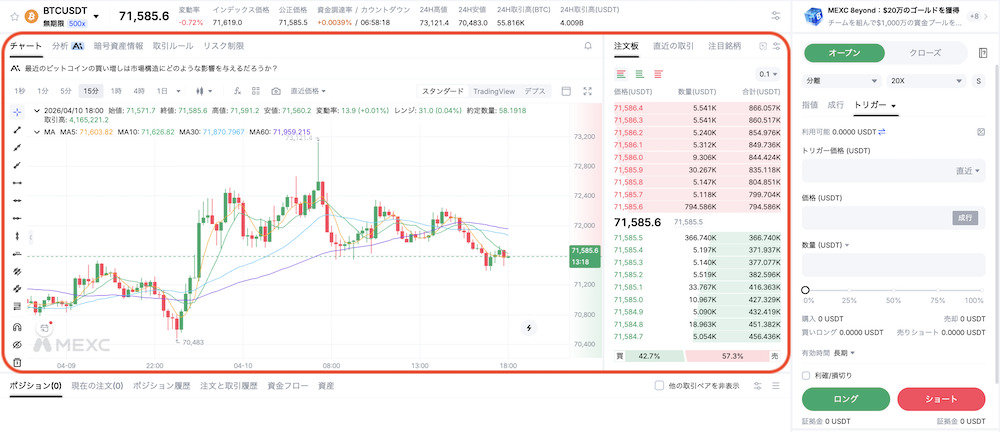Open the indicators fx icon
Screen dimensions: 1000x432
[x=238, y=91]
